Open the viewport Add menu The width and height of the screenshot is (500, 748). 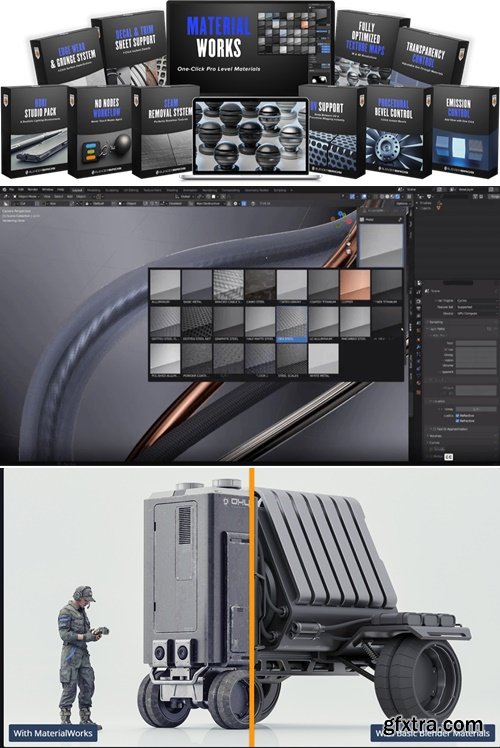click(70, 196)
